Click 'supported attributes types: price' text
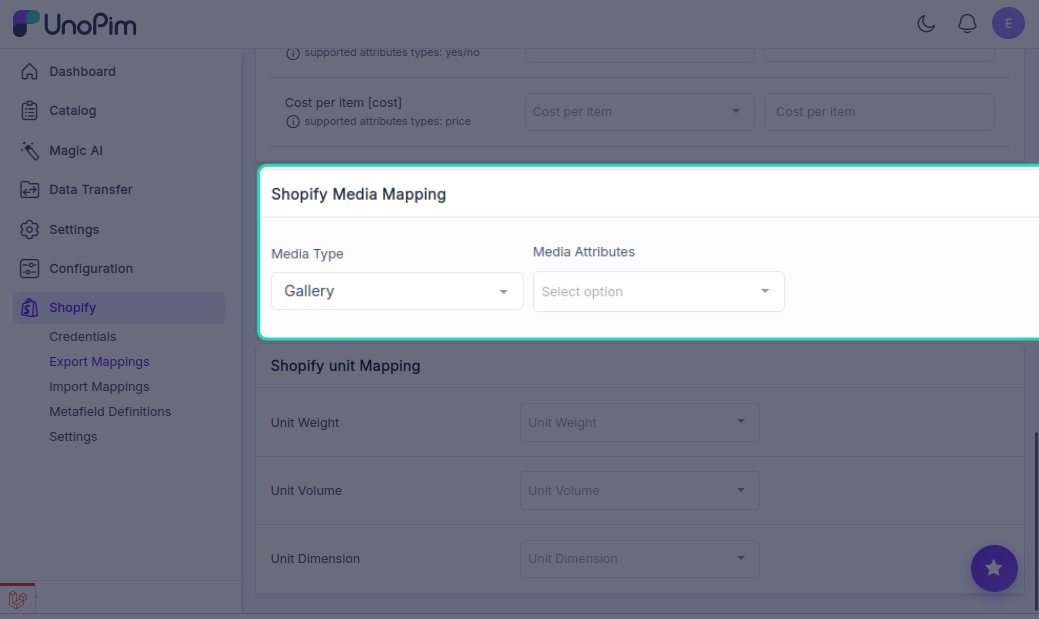 [388, 121]
